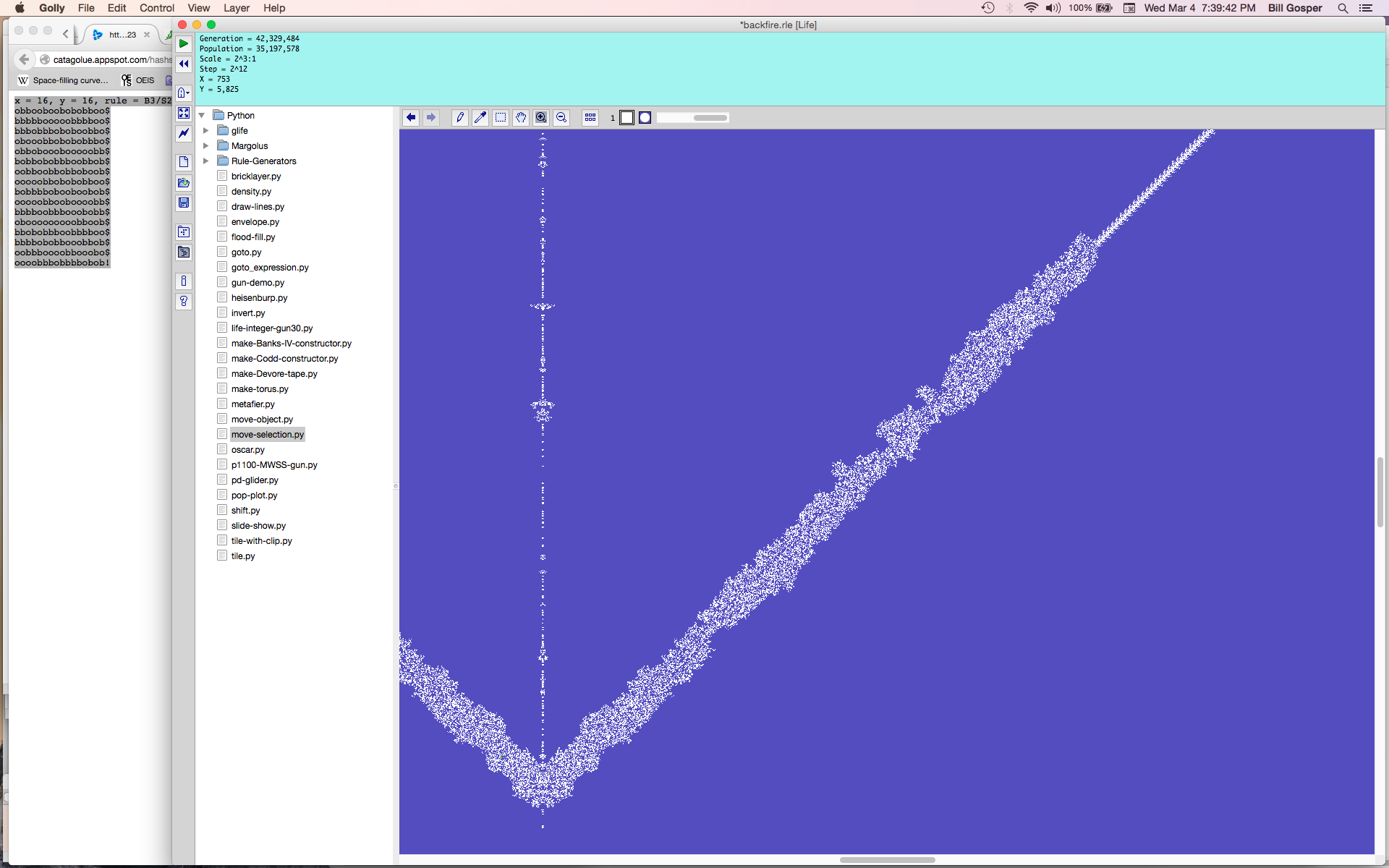Toggle show all states grid button
Viewport: 1389px width, 868px height.
pyautogui.click(x=590, y=117)
